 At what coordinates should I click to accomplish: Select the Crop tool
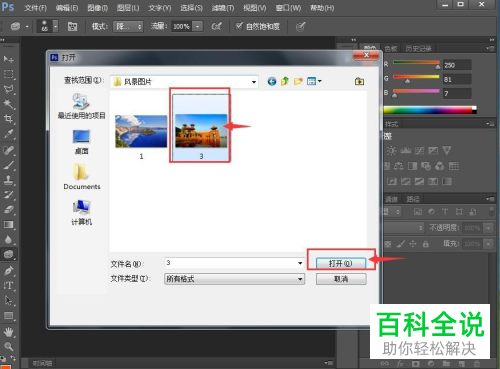pyautogui.click(x=8, y=119)
